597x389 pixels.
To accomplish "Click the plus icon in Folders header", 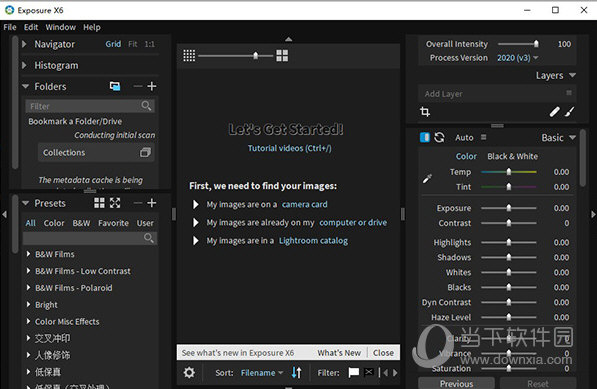I will pyautogui.click(x=152, y=86).
